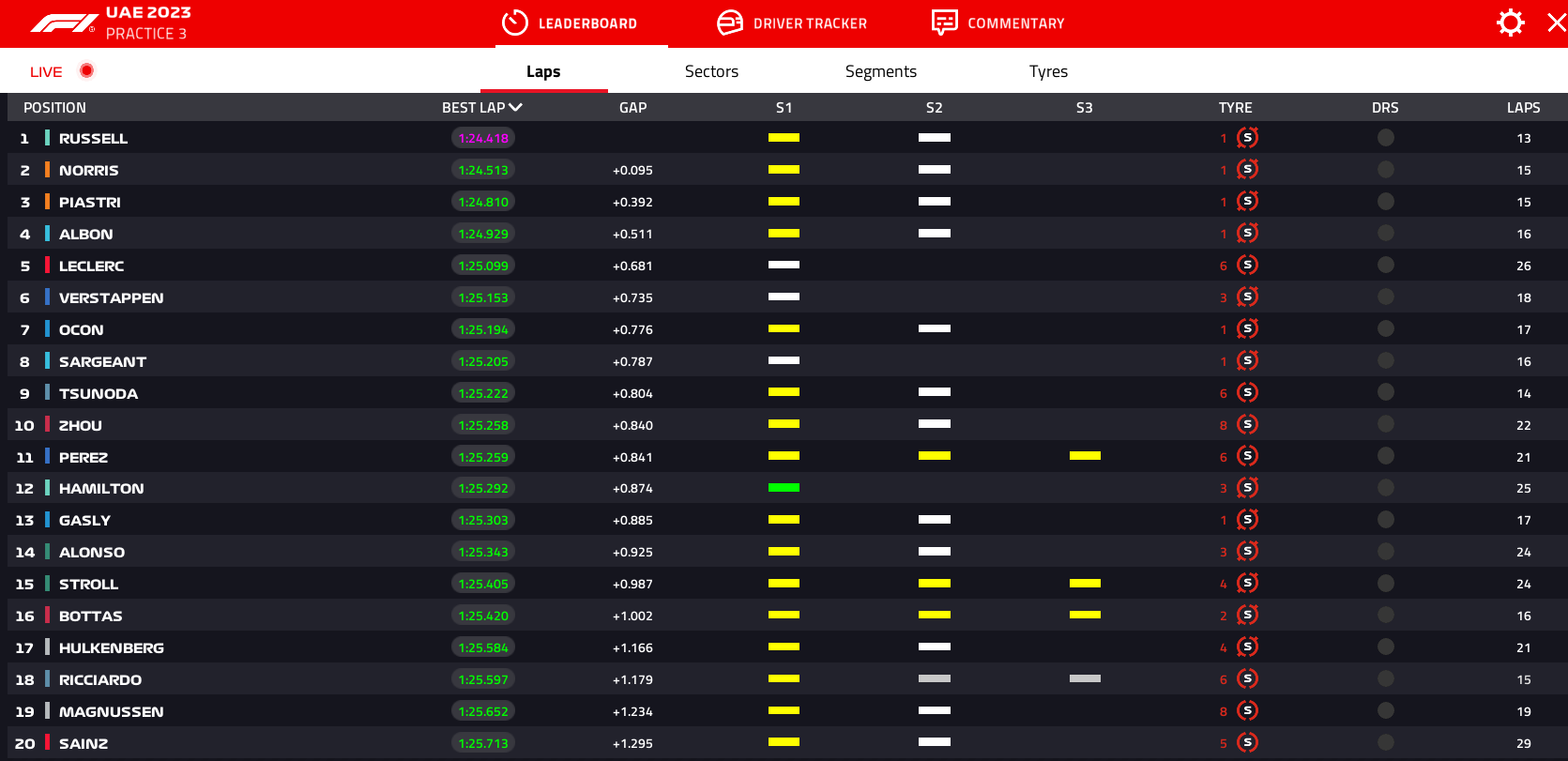Click Russell's purple 1:24.418 best lap

[483, 138]
